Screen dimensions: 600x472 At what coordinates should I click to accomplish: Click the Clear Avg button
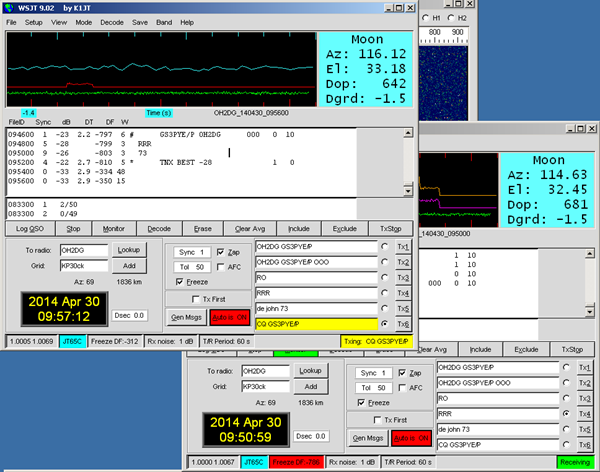click(x=250, y=229)
